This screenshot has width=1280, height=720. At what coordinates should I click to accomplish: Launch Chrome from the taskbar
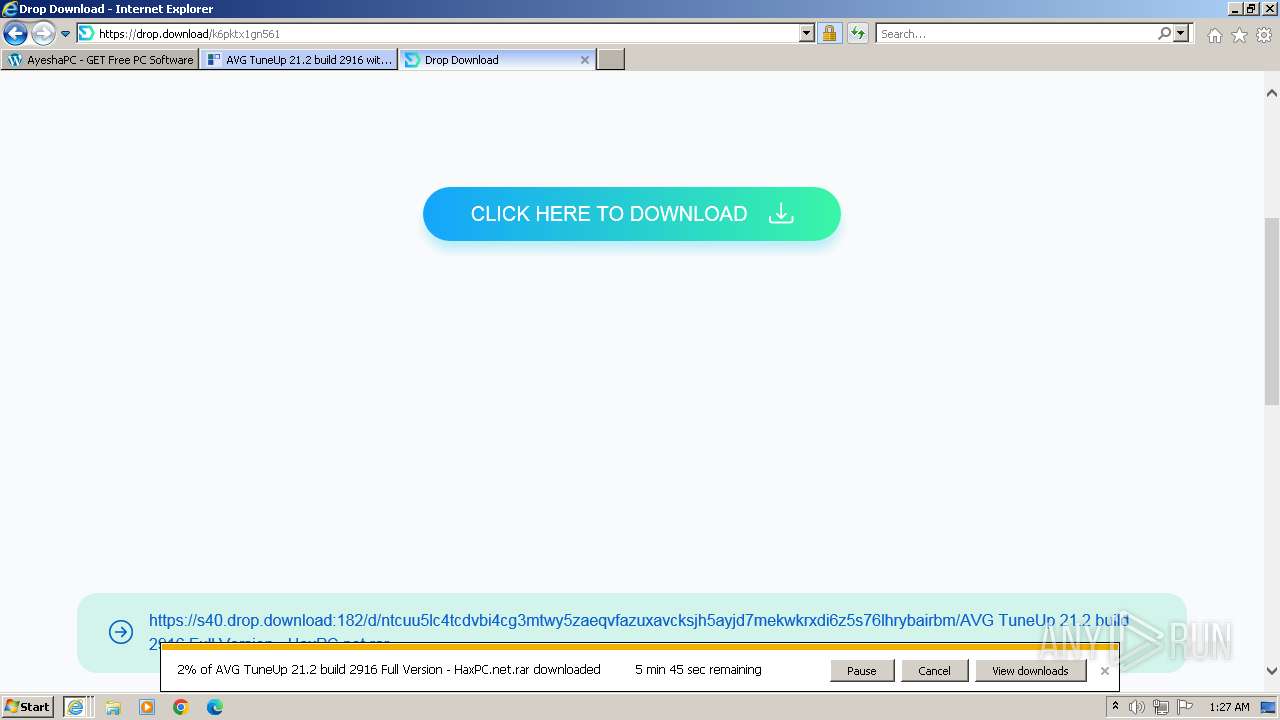pyautogui.click(x=181, y=707)
